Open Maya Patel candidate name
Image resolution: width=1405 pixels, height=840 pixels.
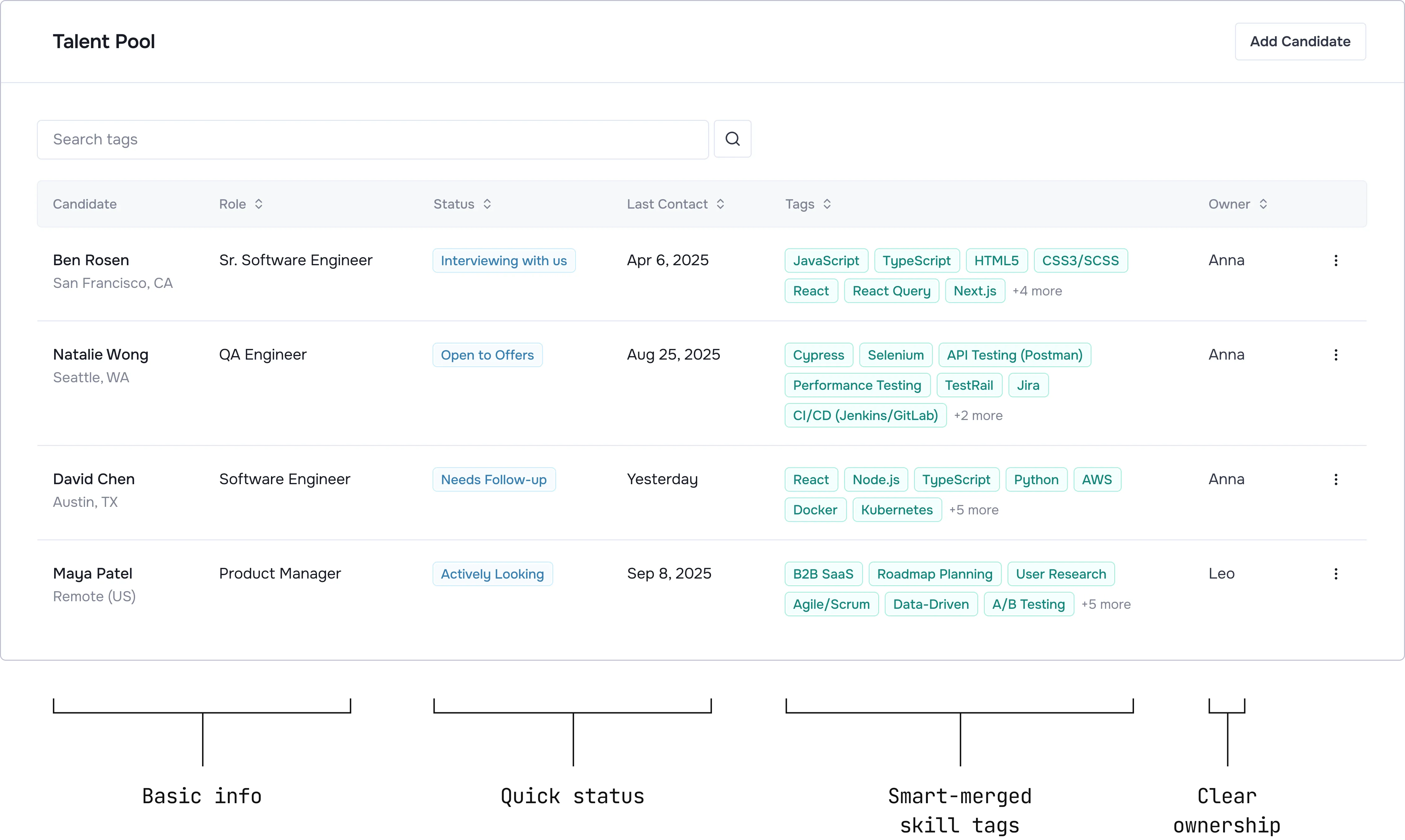tap(92, 574)
